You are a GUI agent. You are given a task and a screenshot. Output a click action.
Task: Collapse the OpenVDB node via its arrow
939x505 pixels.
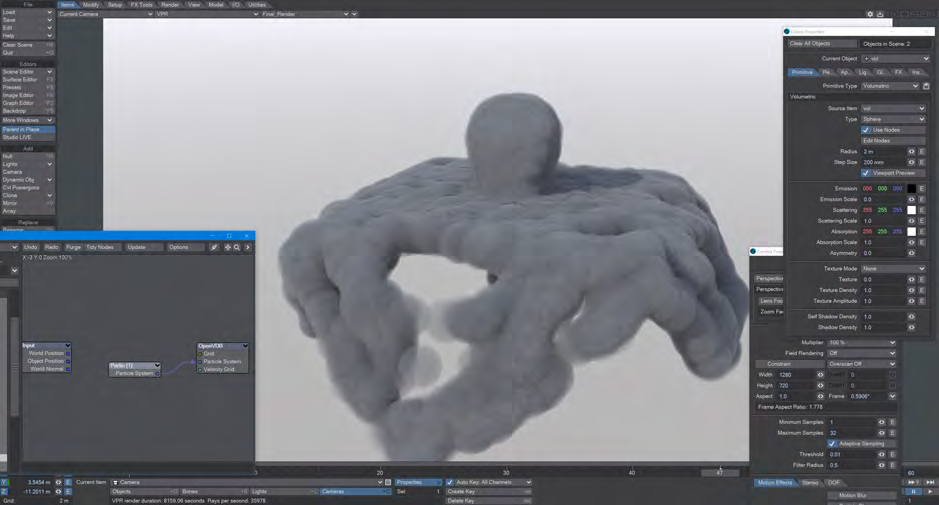tap(245, 346)
